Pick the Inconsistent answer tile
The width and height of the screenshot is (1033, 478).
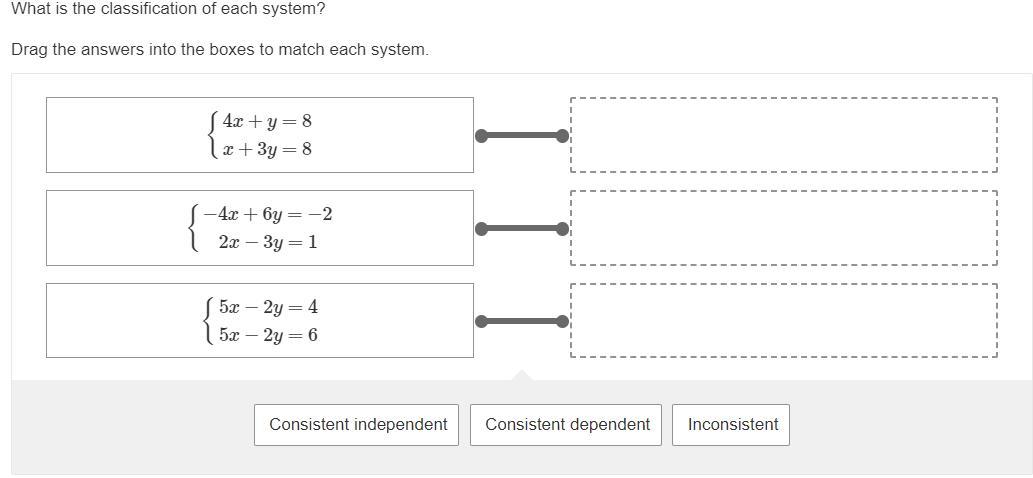[732, 425]
